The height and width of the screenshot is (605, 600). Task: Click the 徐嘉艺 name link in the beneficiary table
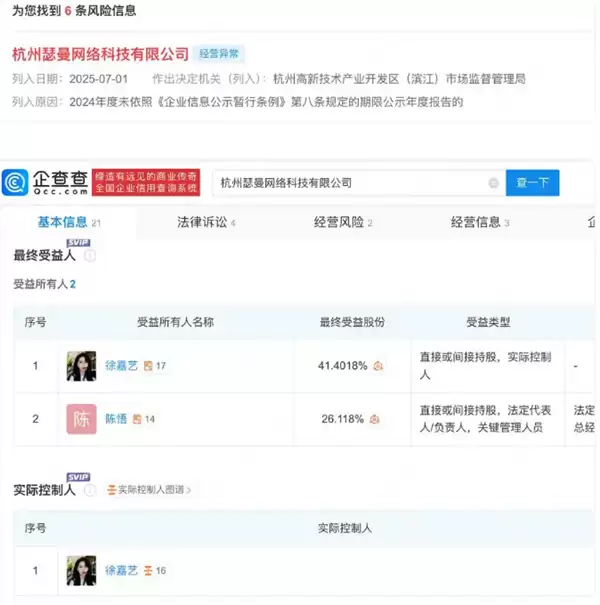121,366
